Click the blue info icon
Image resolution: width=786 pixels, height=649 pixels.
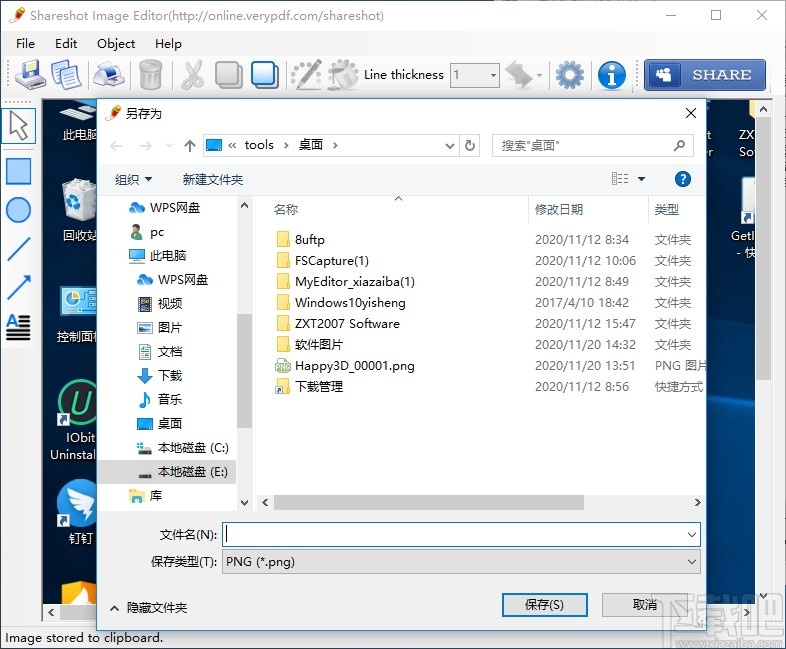pos(612,75)
